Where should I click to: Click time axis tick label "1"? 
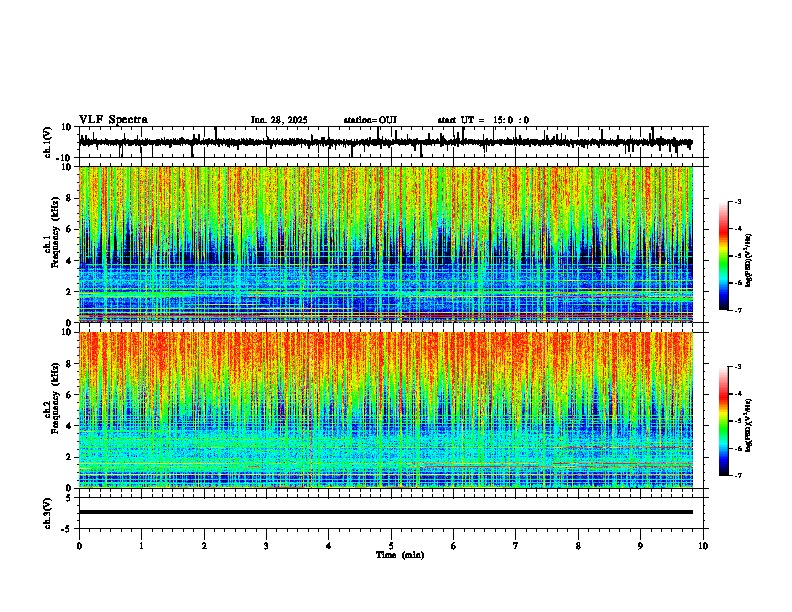141,546
